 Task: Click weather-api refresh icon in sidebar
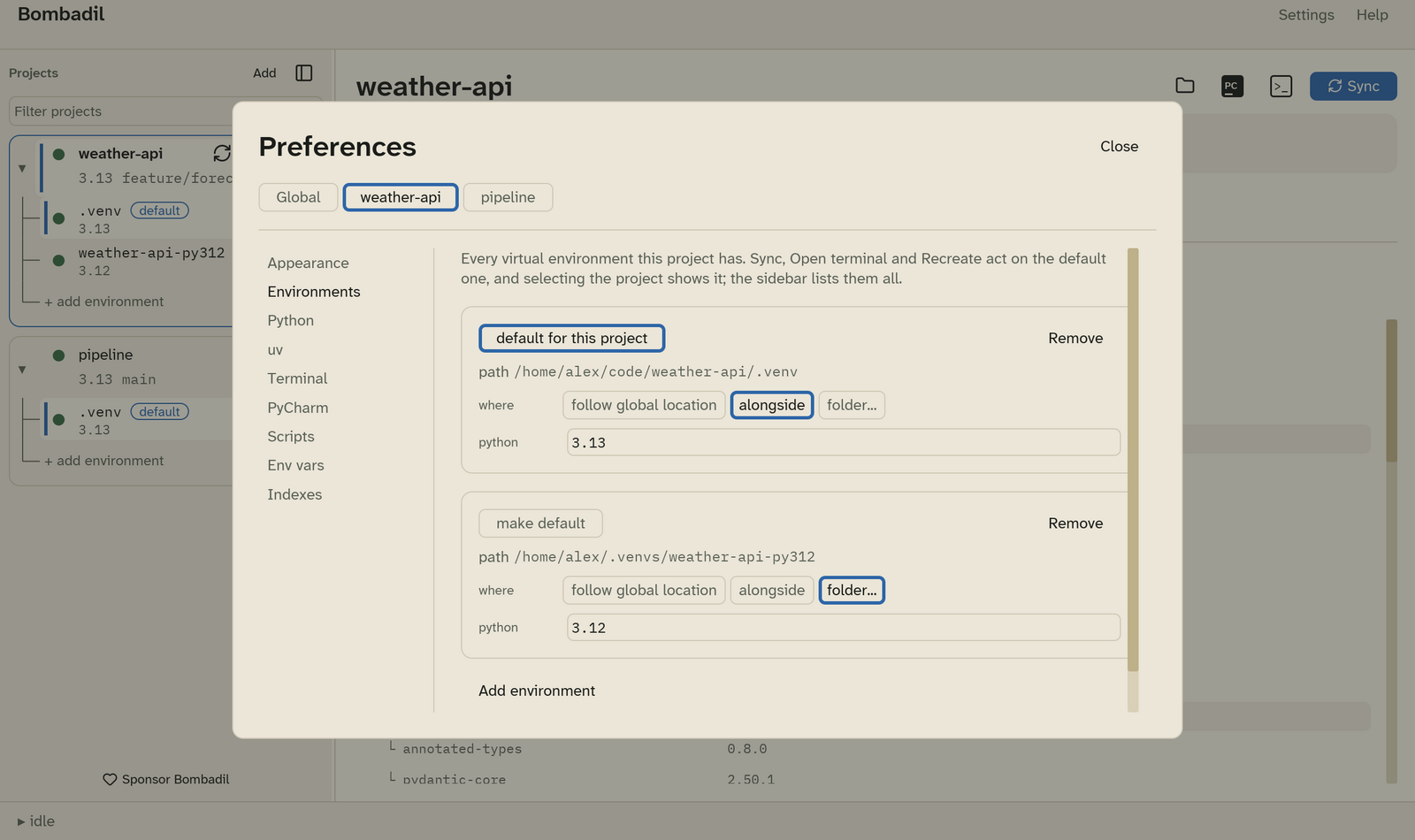(222, 153)
